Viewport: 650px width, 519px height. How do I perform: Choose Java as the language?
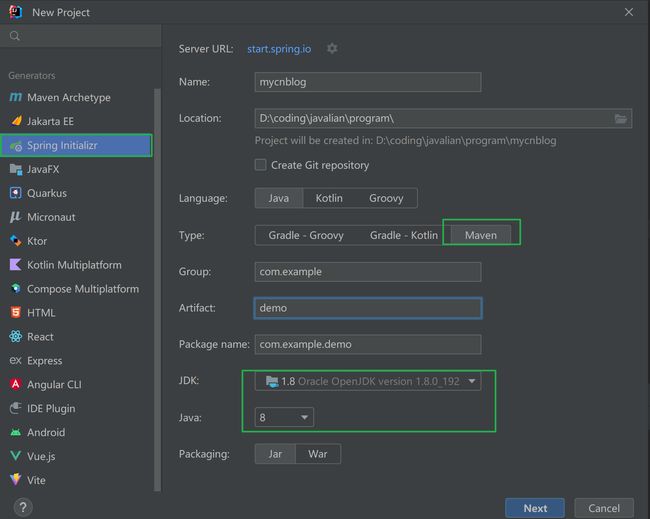click(279, 198)
